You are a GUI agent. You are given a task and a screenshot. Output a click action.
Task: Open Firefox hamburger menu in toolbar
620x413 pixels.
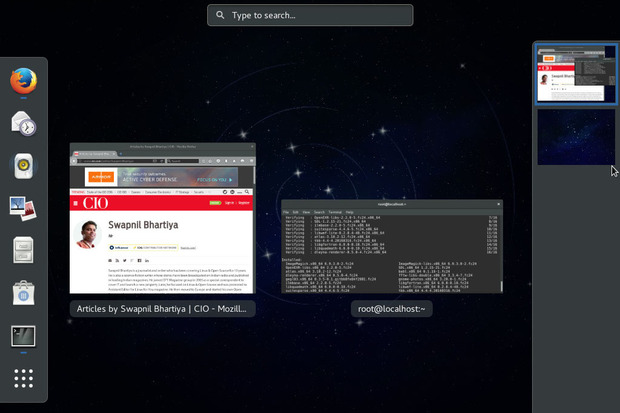click(251, 161)
